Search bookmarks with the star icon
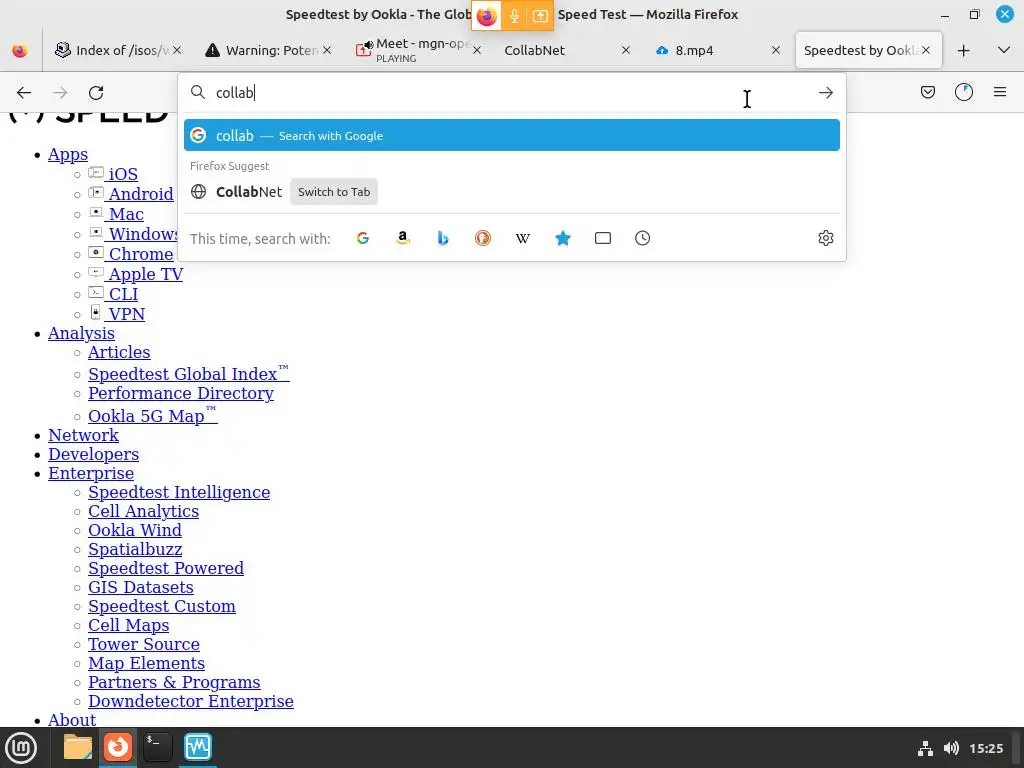Viewport: 1024px width, 768px height. point(563,238)
